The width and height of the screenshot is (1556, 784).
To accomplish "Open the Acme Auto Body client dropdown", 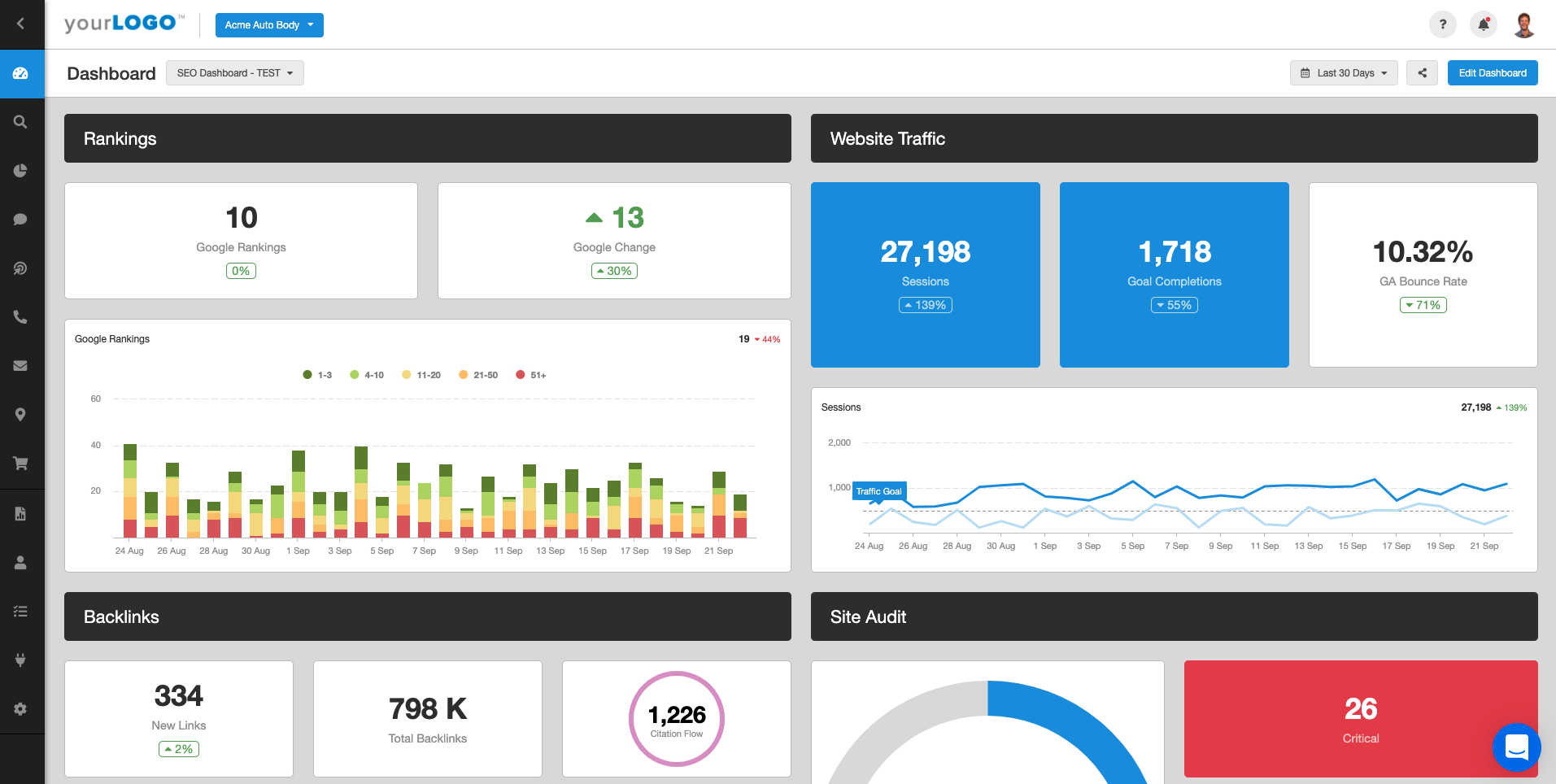I will tap(269, 25).
